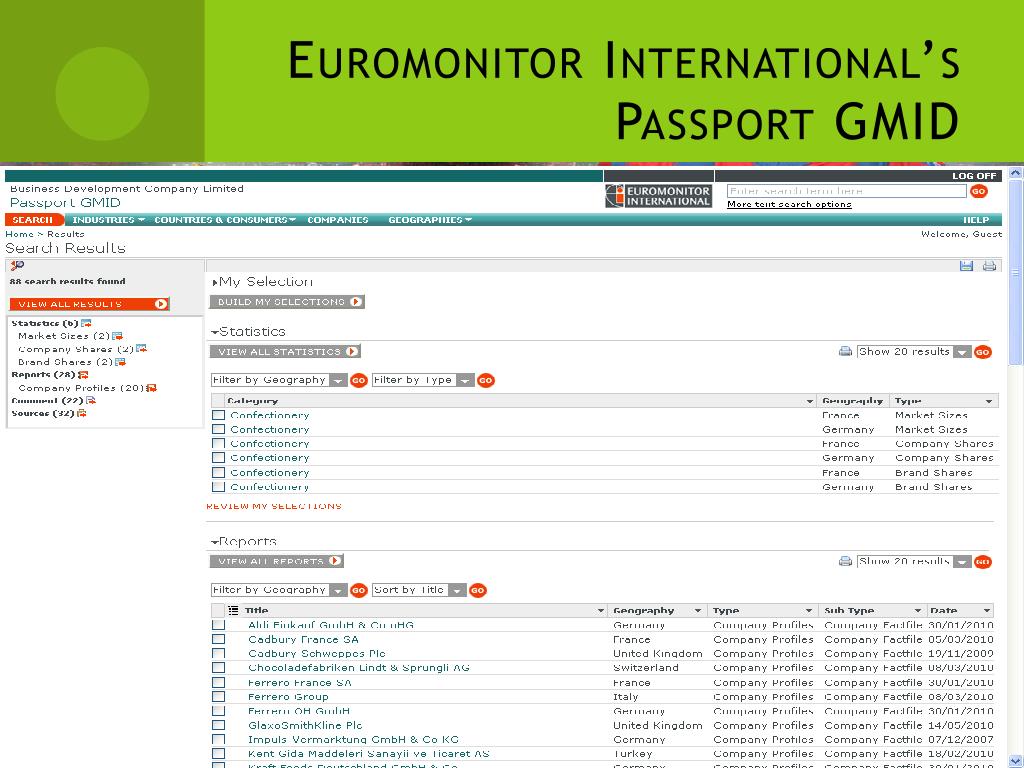The width and height of the screenshot is (1024, 768).
Task: Check the Confectionery France Brand Shares row
Action: click(218, 472)
